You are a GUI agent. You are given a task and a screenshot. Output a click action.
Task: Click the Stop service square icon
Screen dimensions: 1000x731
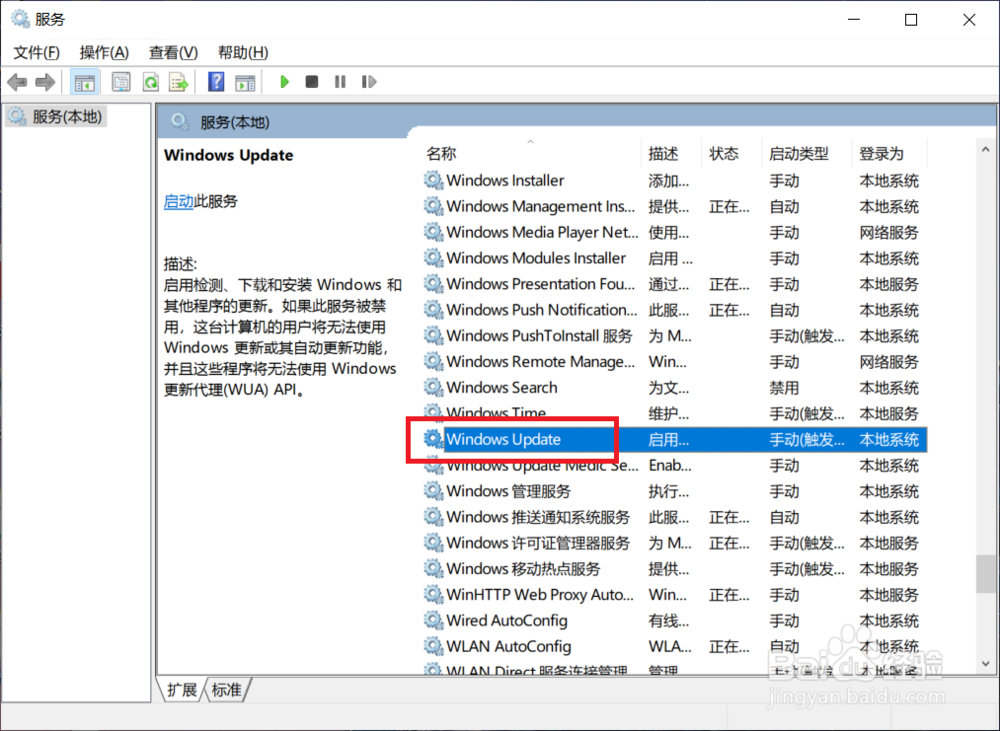[312, 82]
